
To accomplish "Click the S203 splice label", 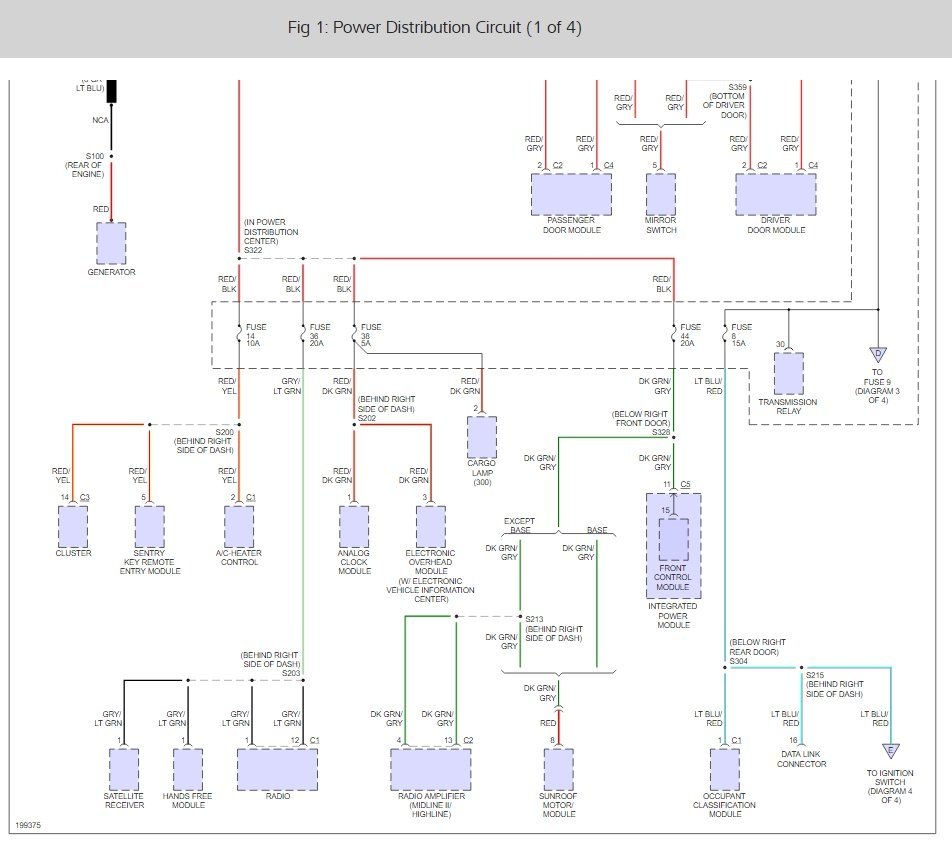I will tap(291, 674).
